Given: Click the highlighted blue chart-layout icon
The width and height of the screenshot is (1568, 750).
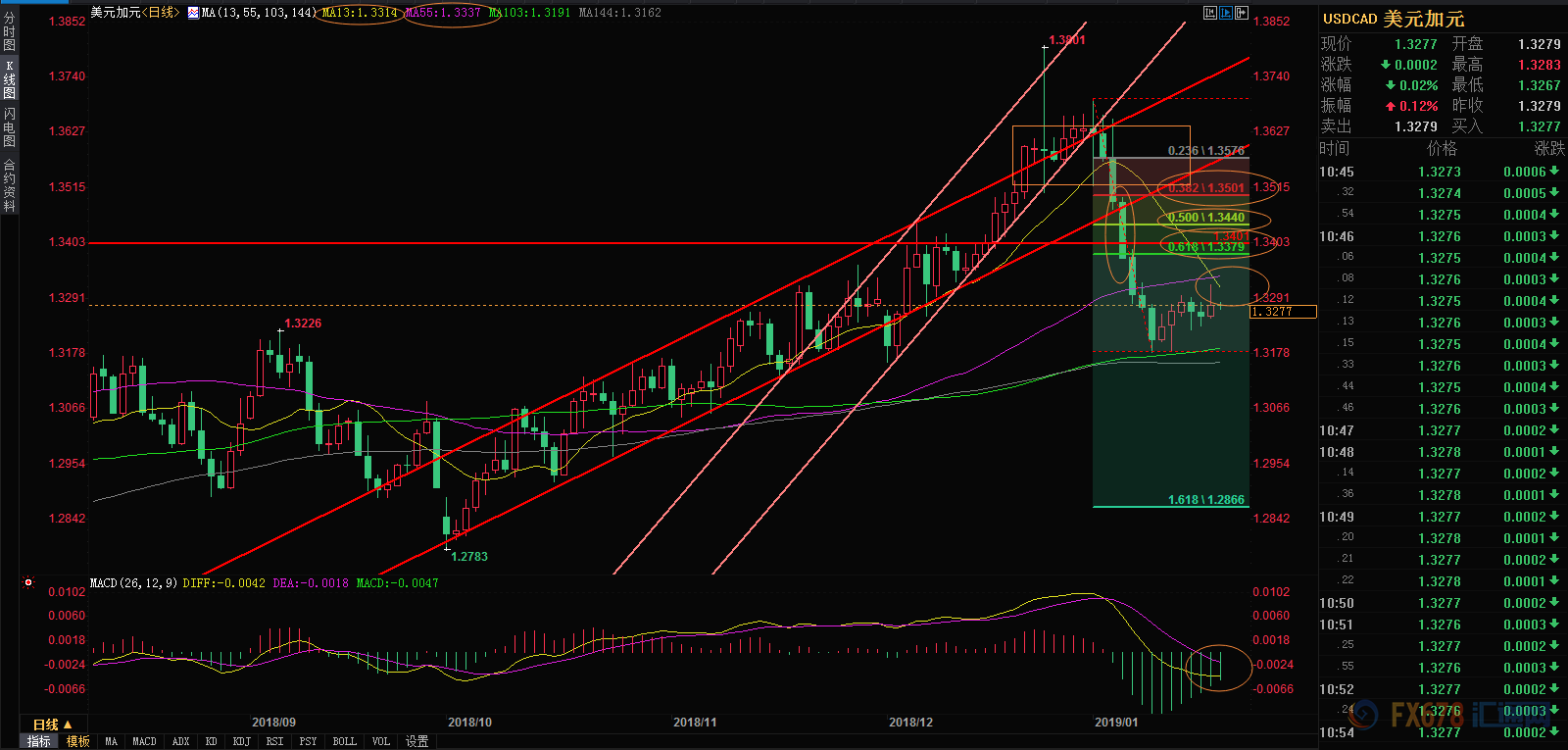Looking at the screenshot, I should click(1226, 13).
